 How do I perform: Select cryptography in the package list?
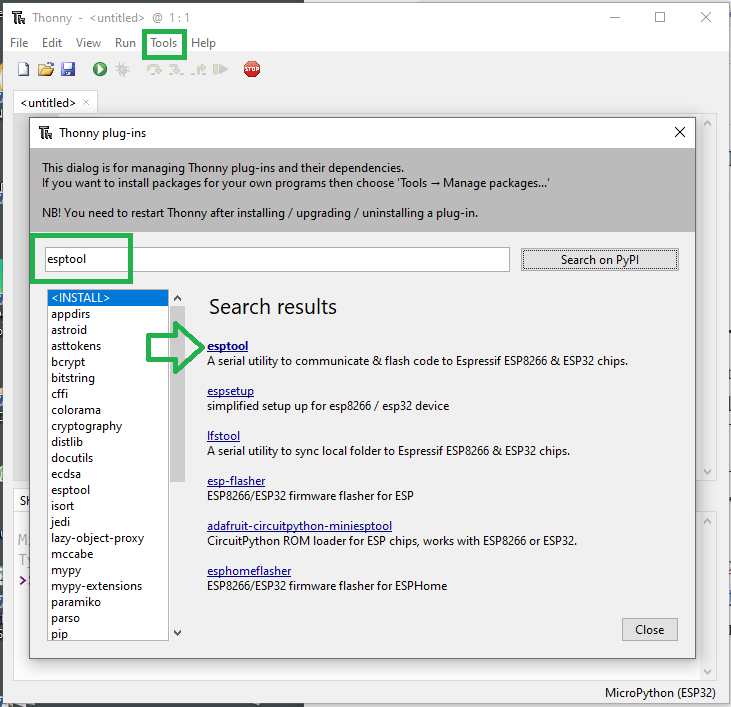[108, 426]
